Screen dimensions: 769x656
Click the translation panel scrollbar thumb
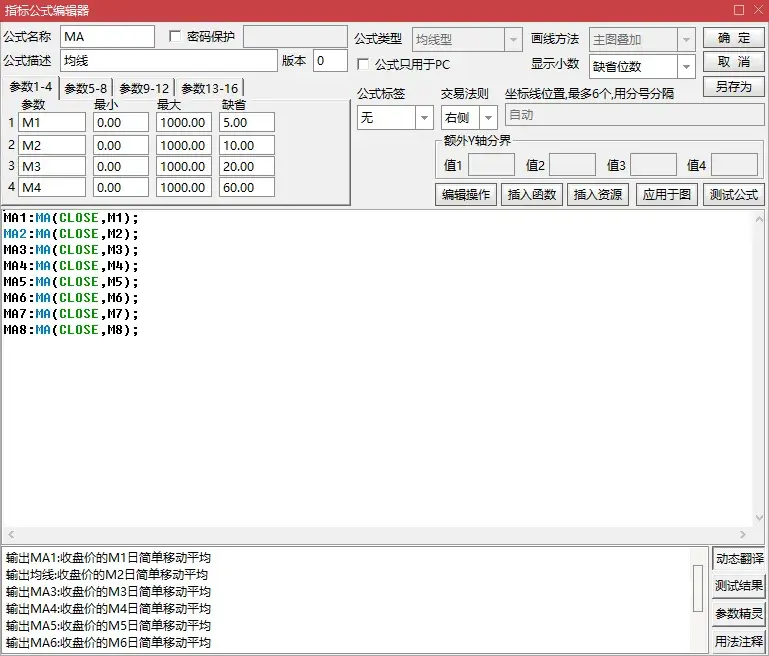pos(698,588)
